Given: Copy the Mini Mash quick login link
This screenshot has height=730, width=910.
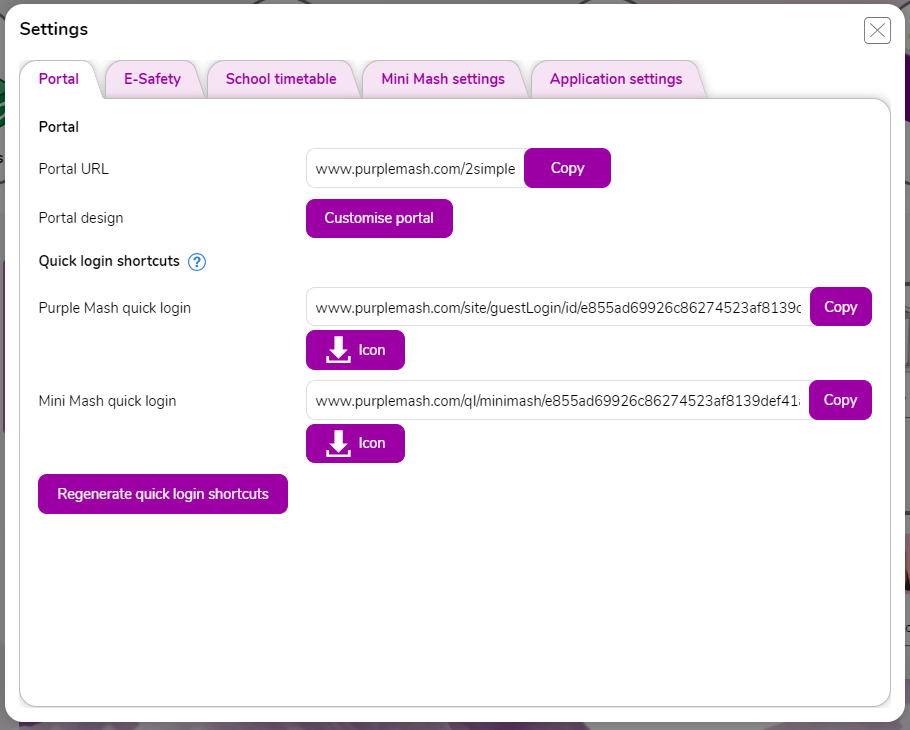Looking at the screenshot, I should click(840, 400).
